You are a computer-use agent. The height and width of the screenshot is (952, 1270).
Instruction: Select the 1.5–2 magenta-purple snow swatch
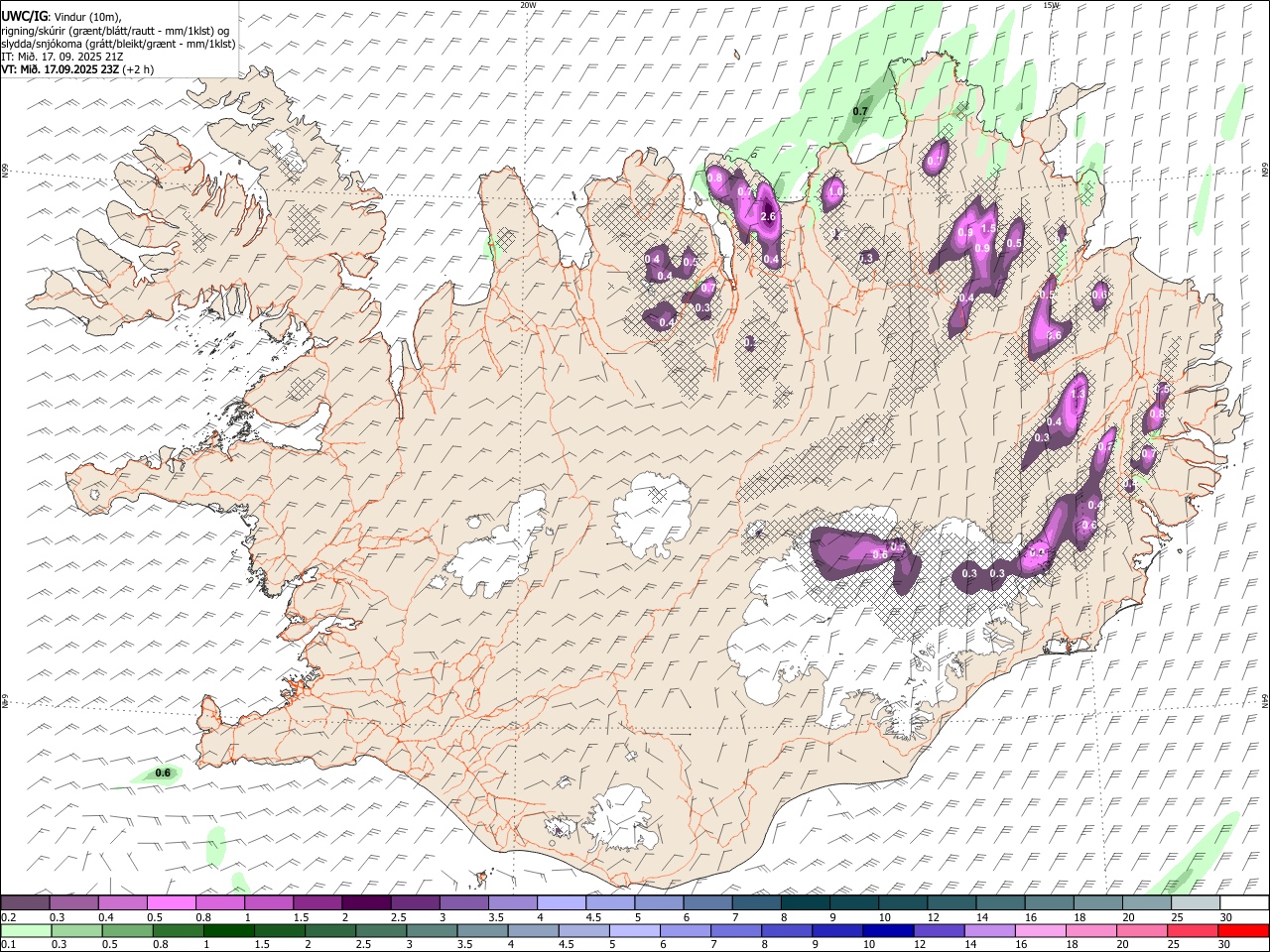pos(317,902)
